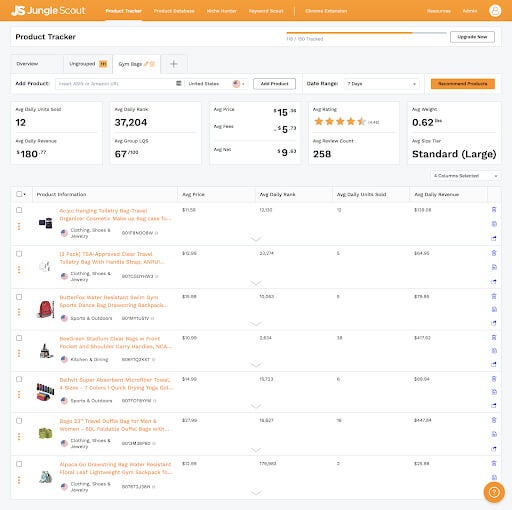Click the plus icon to add new group tab

tap(174, 64)
